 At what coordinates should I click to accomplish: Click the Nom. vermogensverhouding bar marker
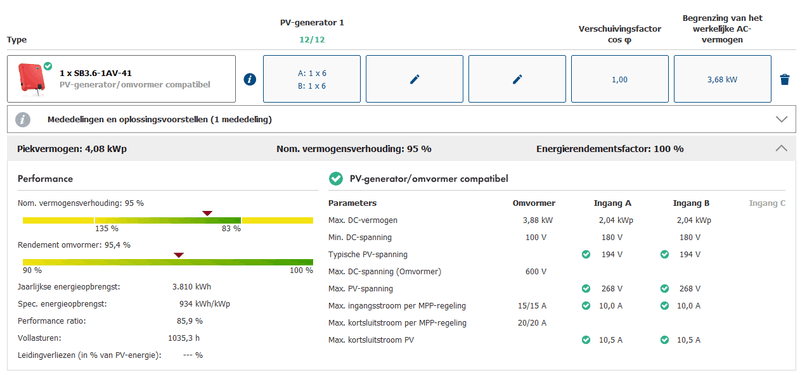[207, 213]
